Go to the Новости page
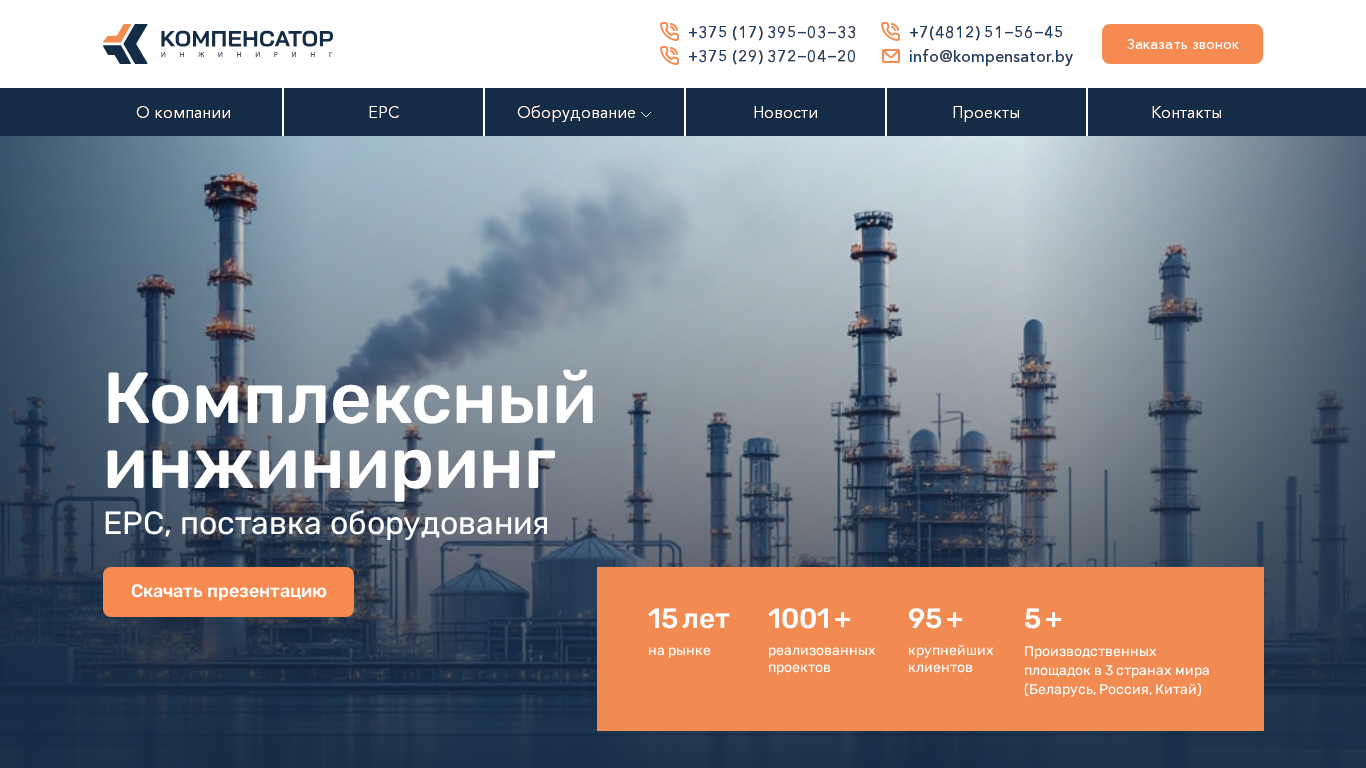Viewport: 1366px width, 768px height. 785,112
